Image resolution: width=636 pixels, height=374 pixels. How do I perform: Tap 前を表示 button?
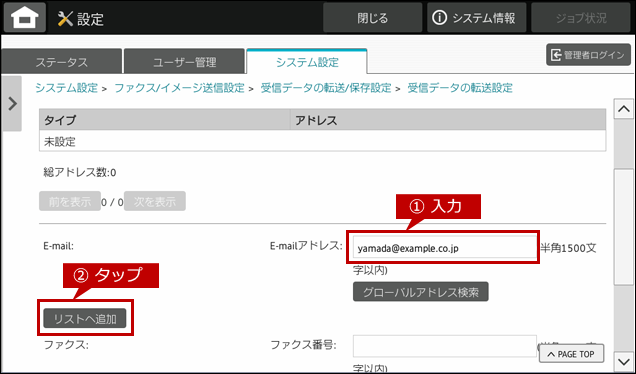[70, 201]
